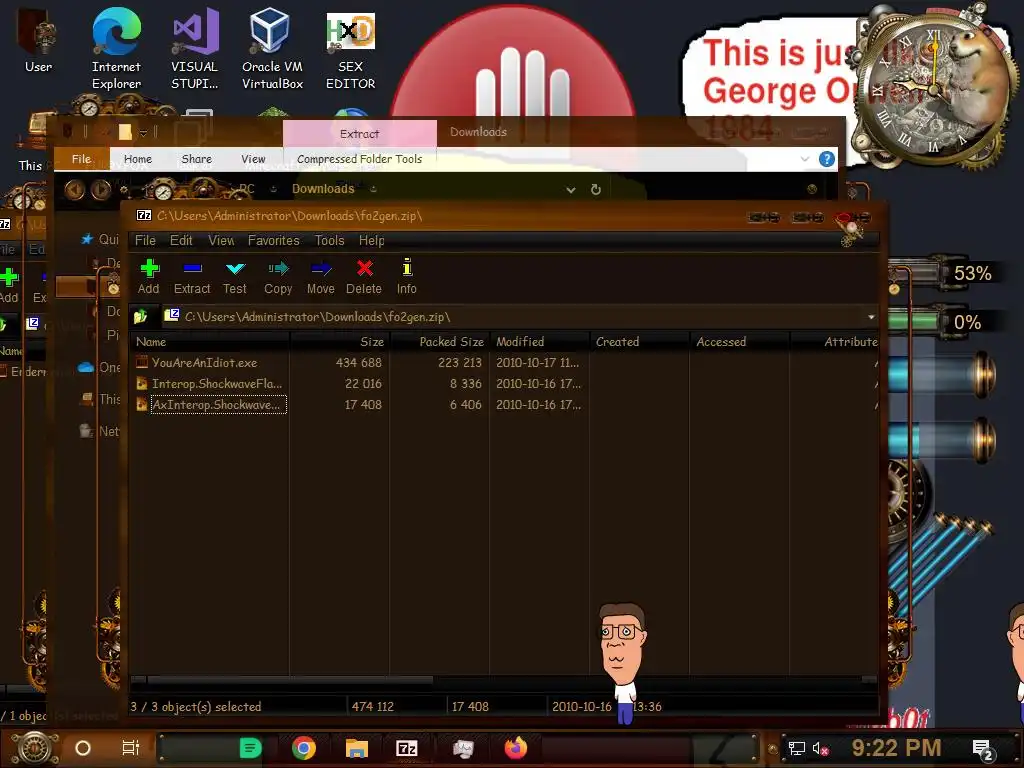Screen dimensions: 1024x768
Task: Delete selected files with the red X
Action: pos(364,277)
